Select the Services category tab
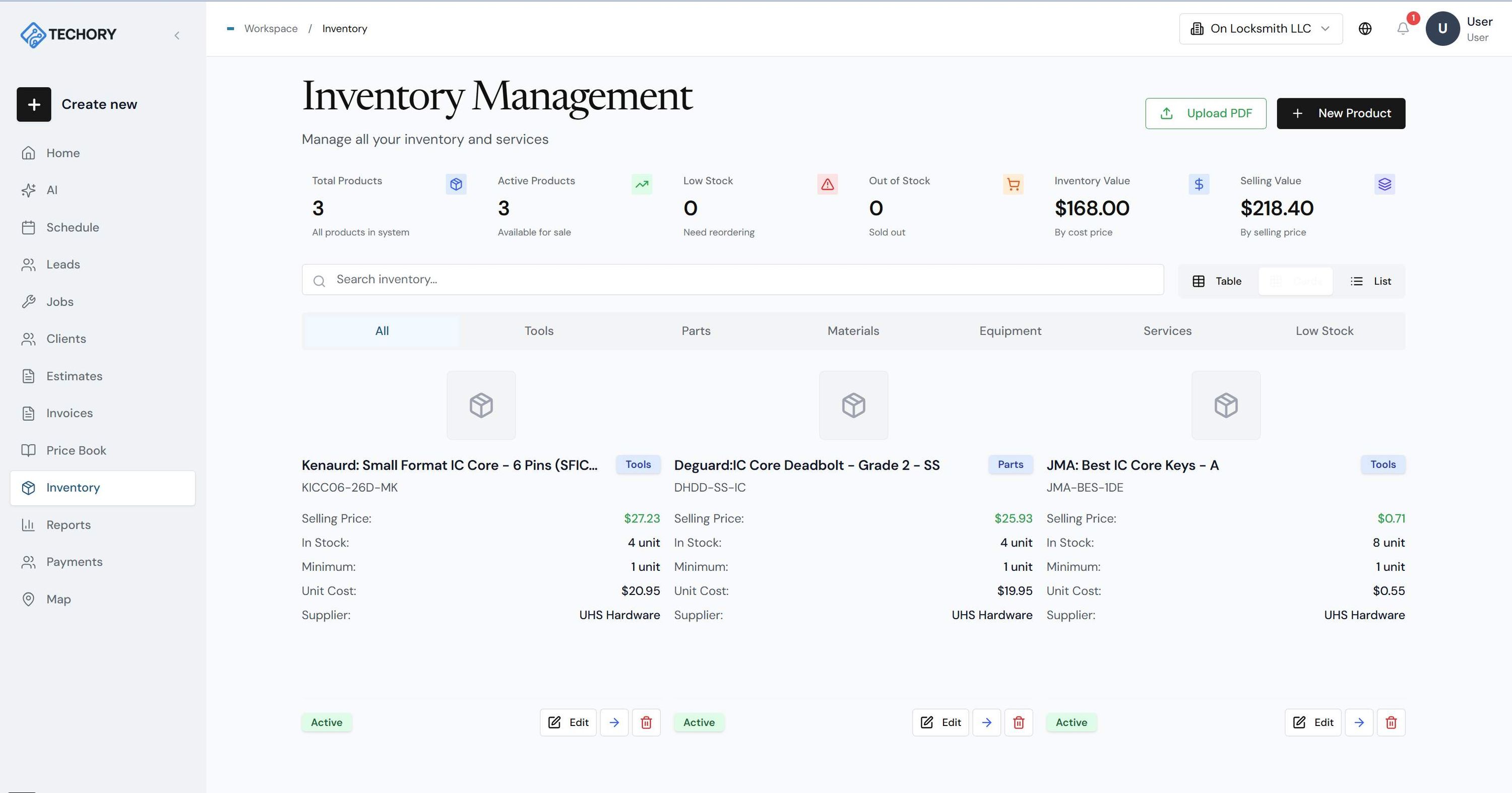1512x793 pixels. (x=1167, y=331)
